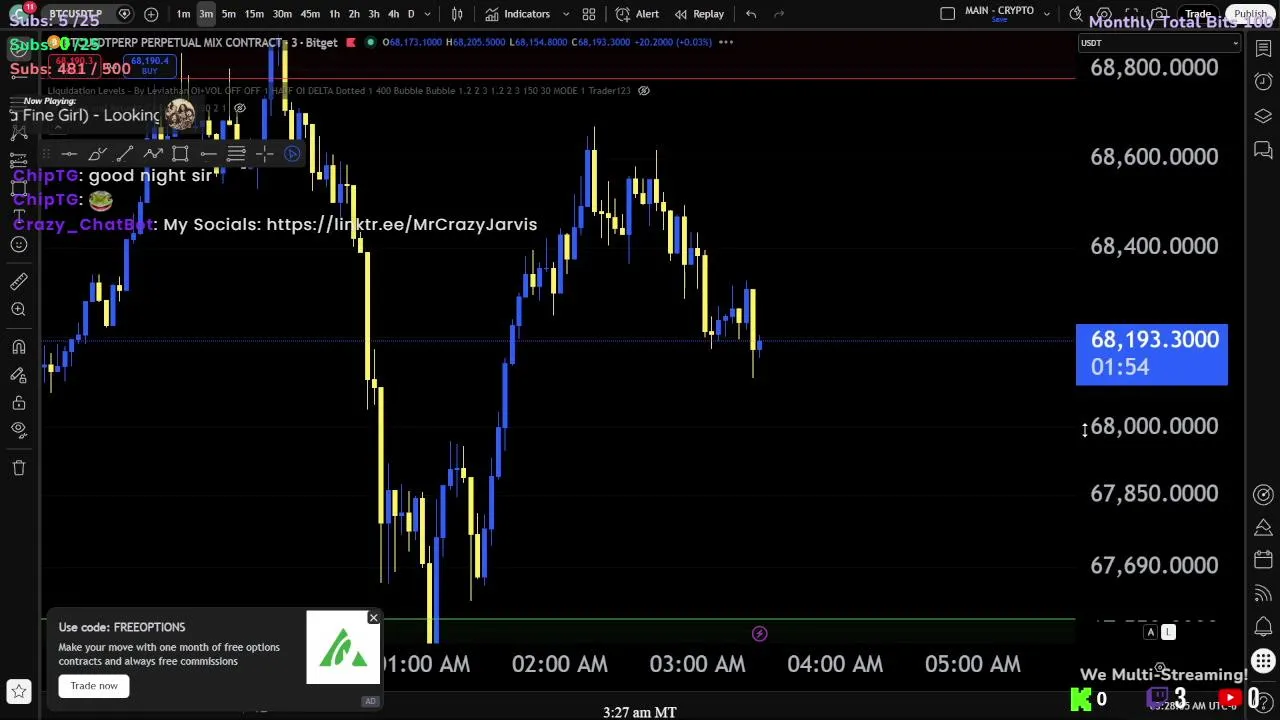Screen dimensions: 1280x720
Task: Select the 45m timeframe
Action: click(x=310, y=14)
